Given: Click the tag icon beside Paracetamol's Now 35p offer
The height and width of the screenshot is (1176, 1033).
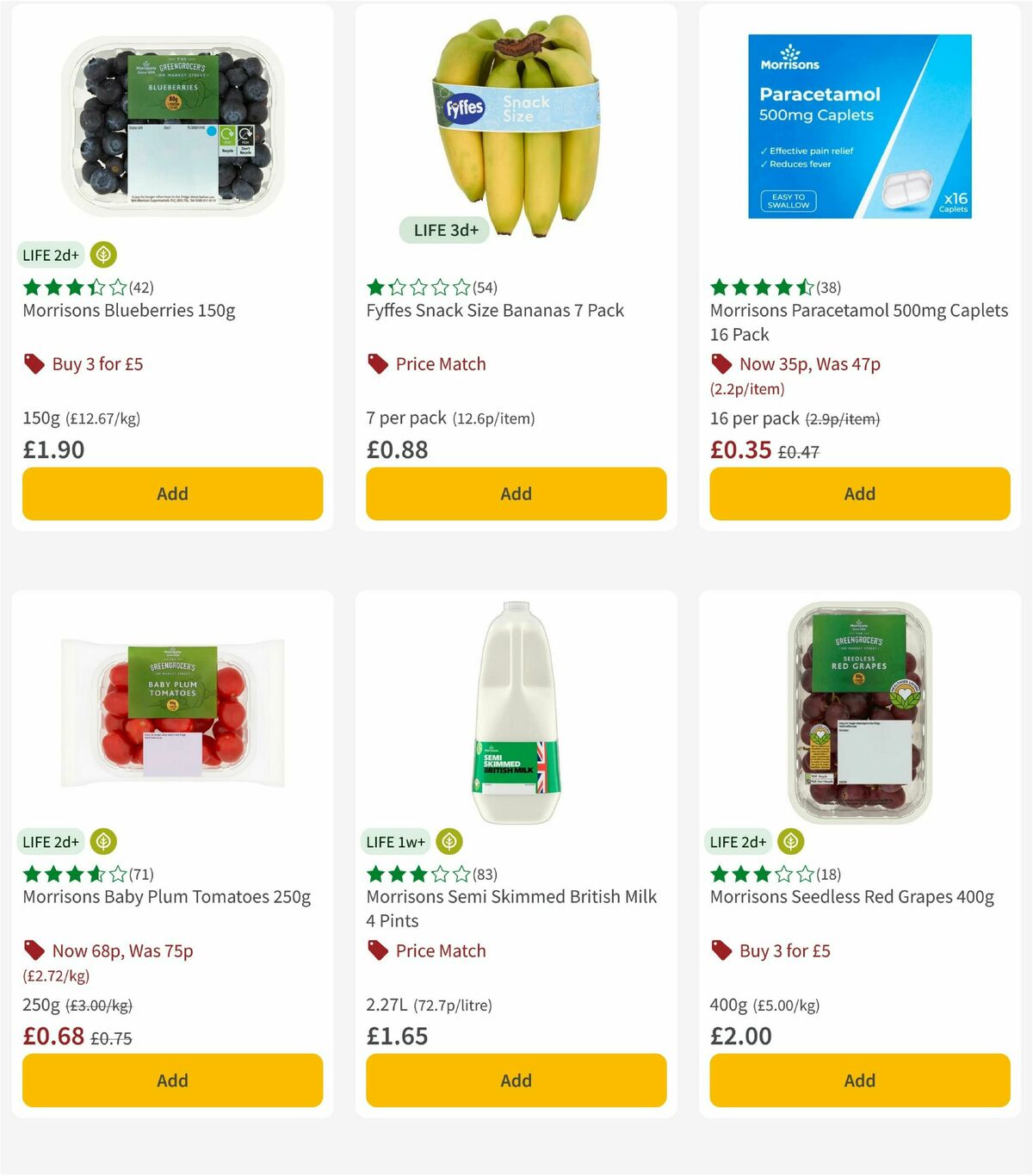Looking at the screenshot, I should (x=721, y=364).
